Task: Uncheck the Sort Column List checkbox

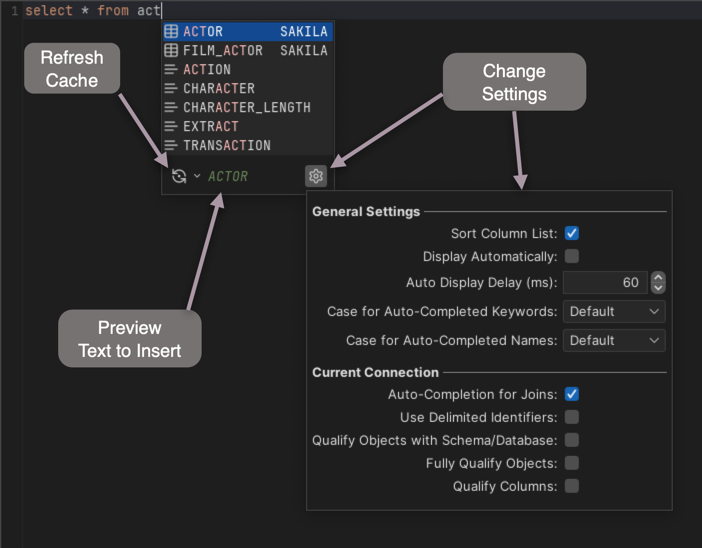Action: point(572,233)
